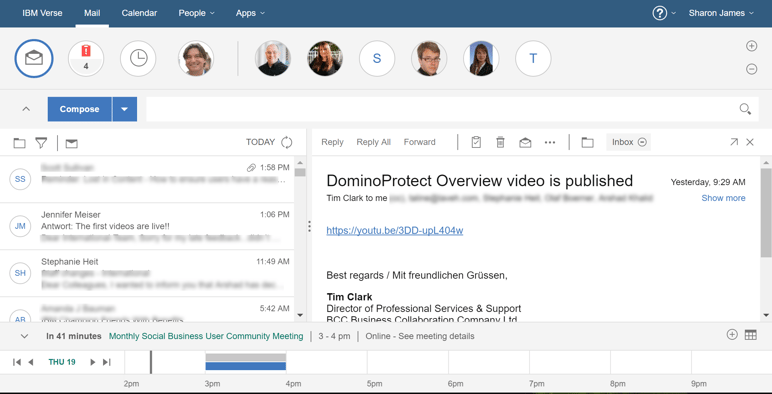This screenshot has height=394, width=772.
Task: Open the Inbox envelope circle icon
Action: pos(34,58)
